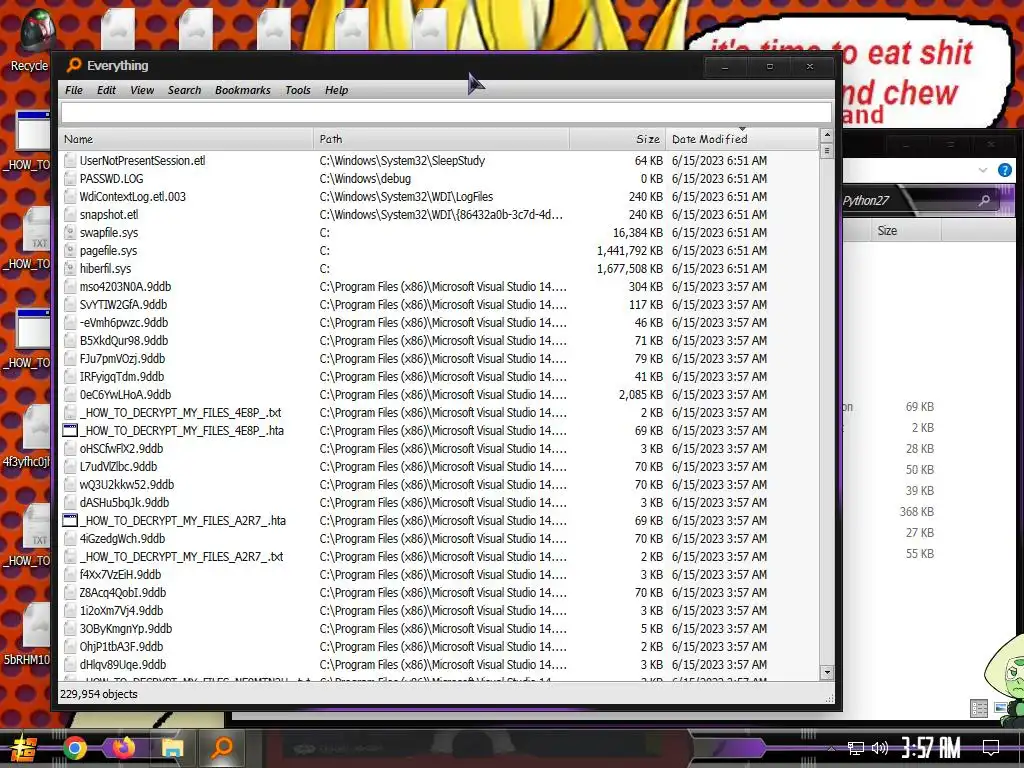1024x768 pixels.
Task: Expand the ribbon chevron in the Explorer window
Action: pyautogui.click(x=983, y=170)
